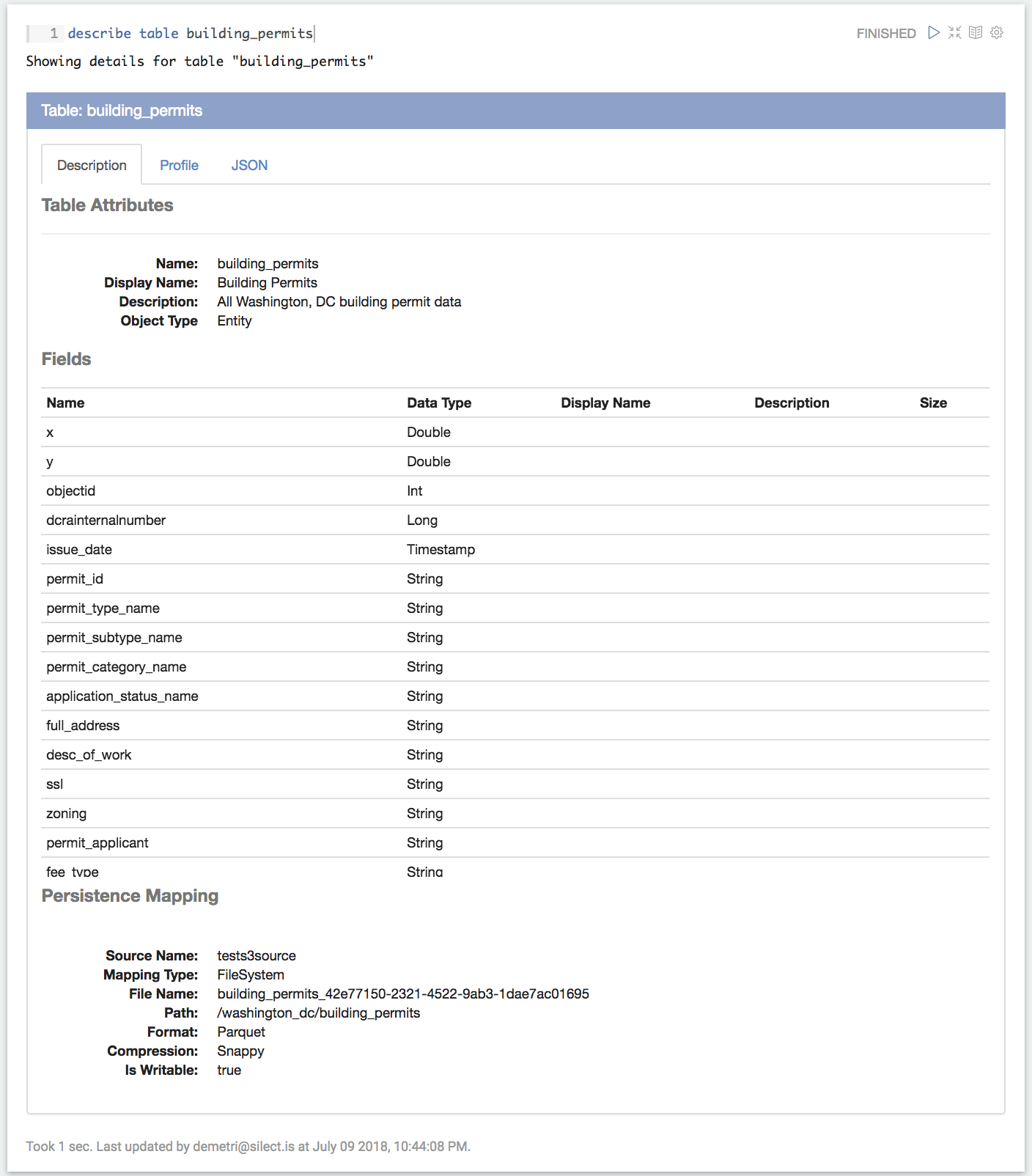Select the field name 'y'
Image resolution: width=1032 pixels, height=1176 pixels.
tap(50, 462)
